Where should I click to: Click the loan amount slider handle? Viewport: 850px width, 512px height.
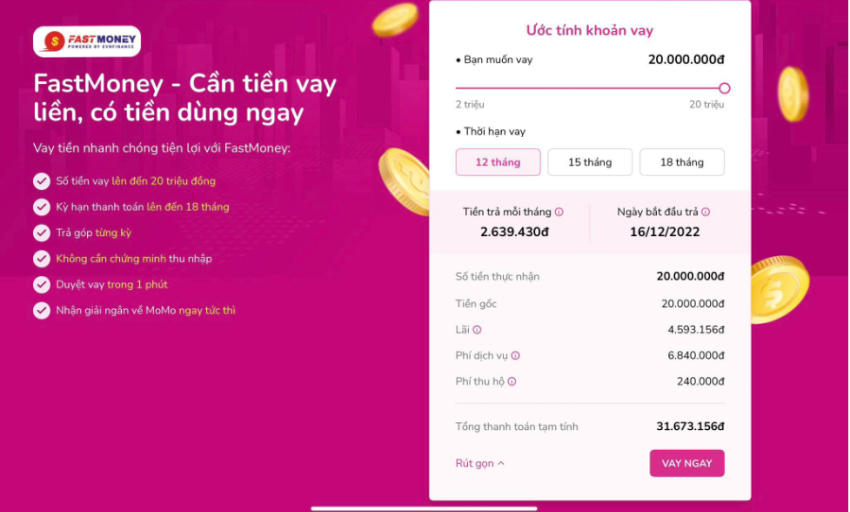pyautogui.click(x=724, y=88)
